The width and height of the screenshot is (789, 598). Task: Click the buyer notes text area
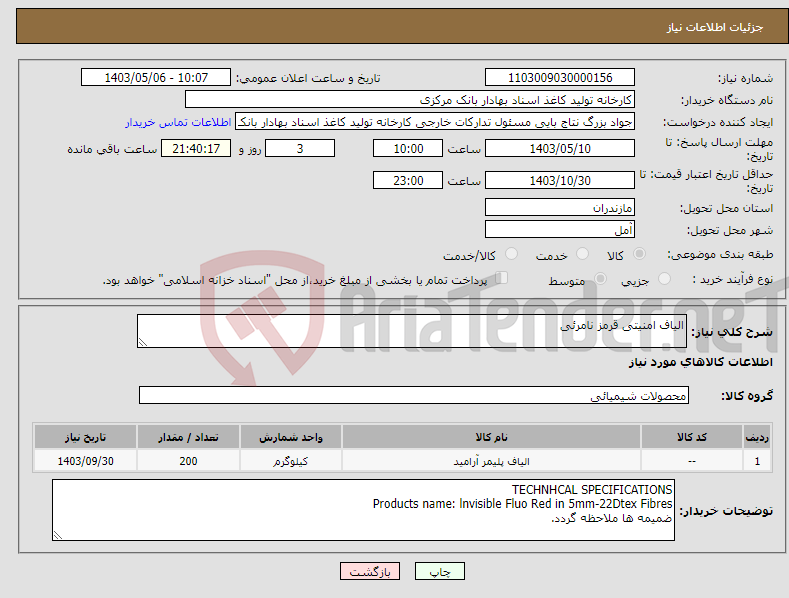tap(363, 510)
